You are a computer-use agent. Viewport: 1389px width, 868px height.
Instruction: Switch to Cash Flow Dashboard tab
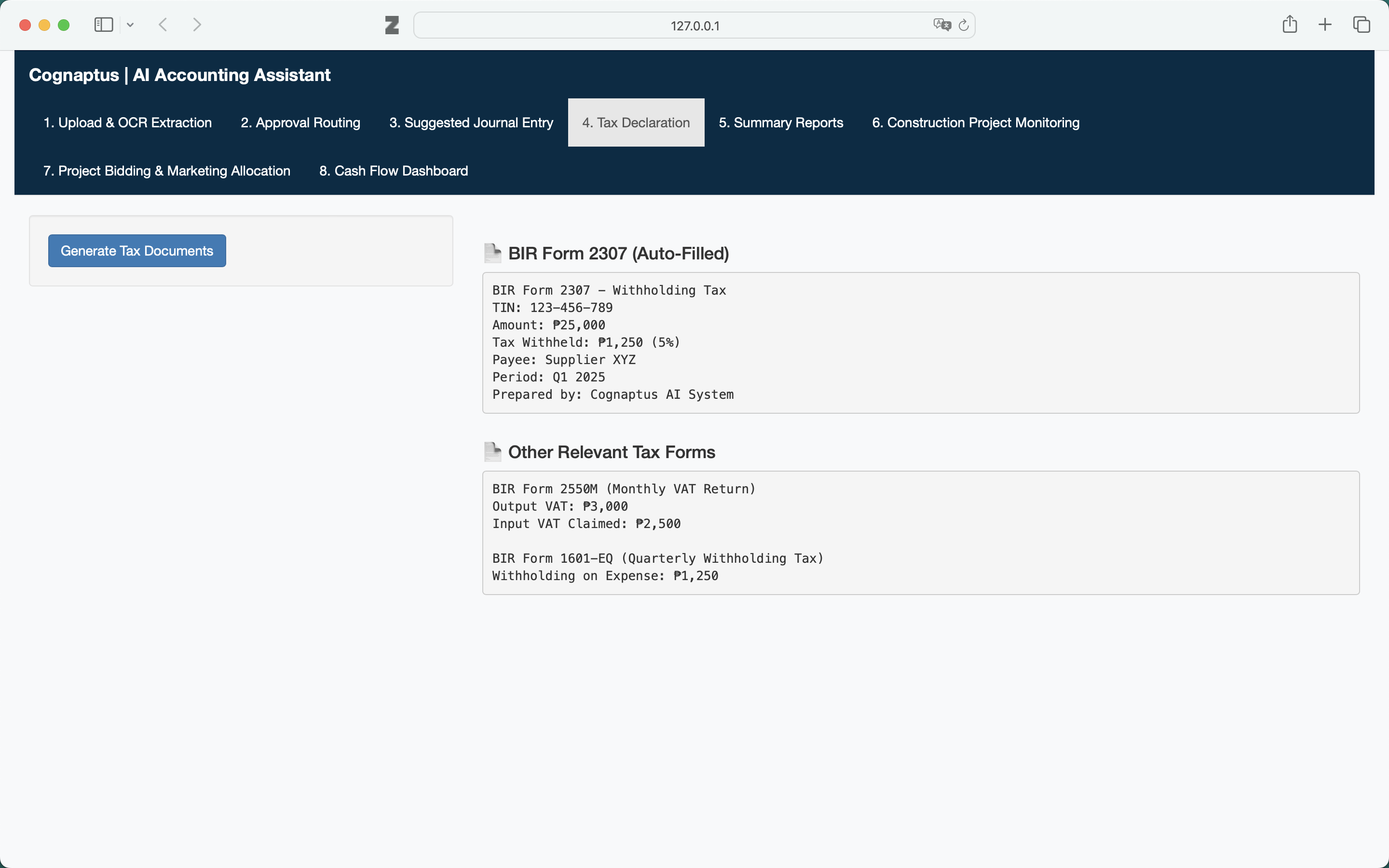coord(394,171)
